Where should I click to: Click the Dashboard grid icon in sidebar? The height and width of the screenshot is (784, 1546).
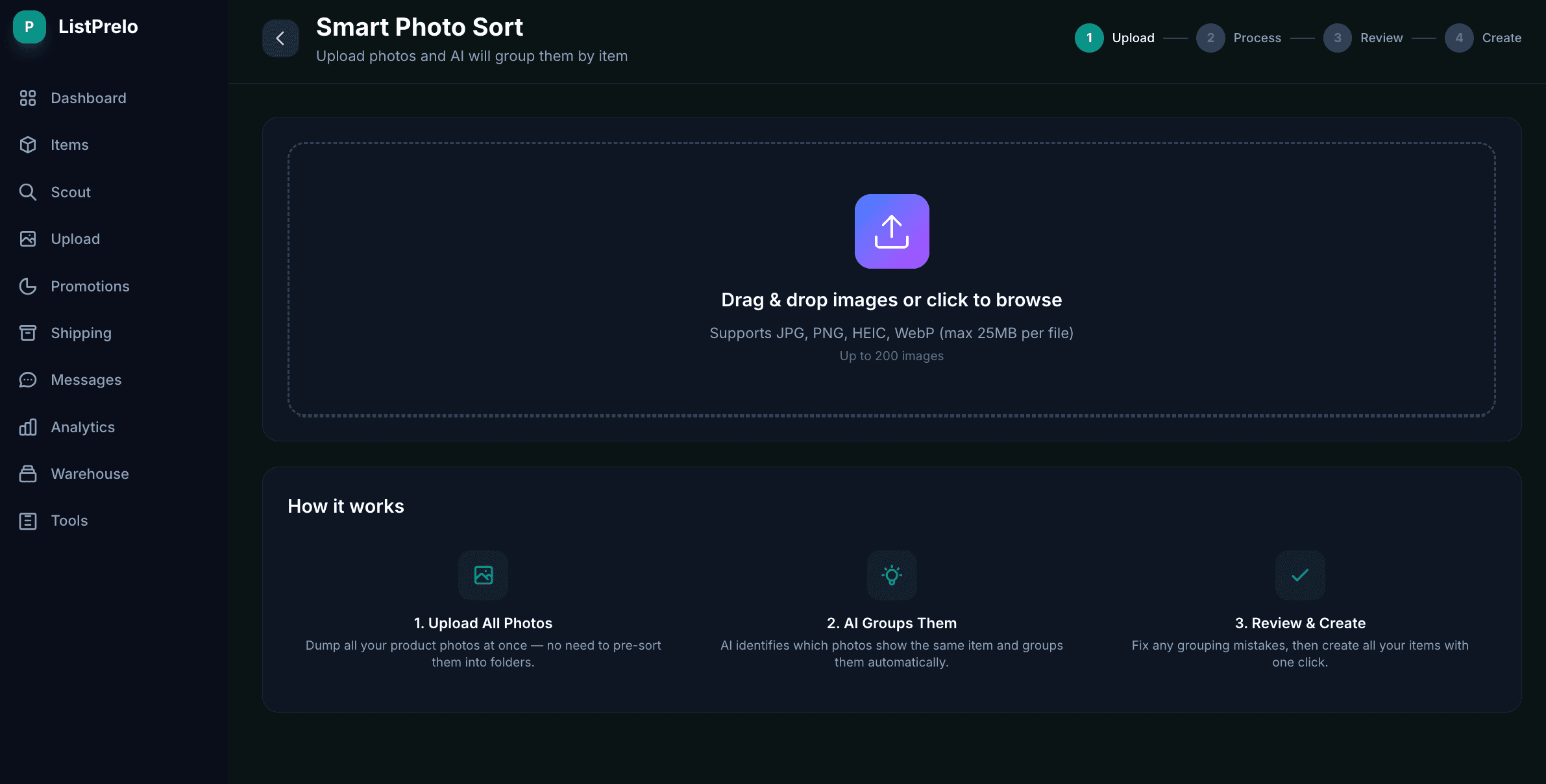28,98
